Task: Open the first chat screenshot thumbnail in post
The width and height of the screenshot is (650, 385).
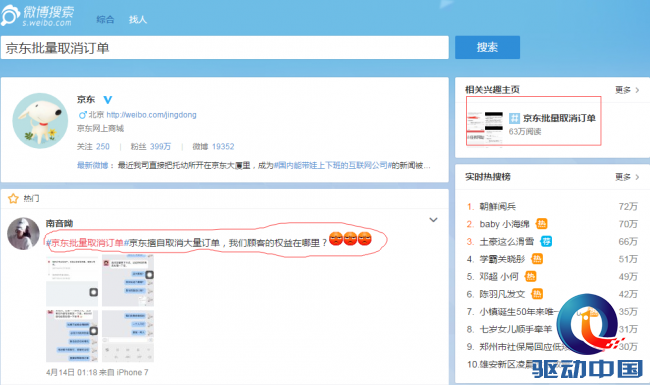Action: coord(72,281)
